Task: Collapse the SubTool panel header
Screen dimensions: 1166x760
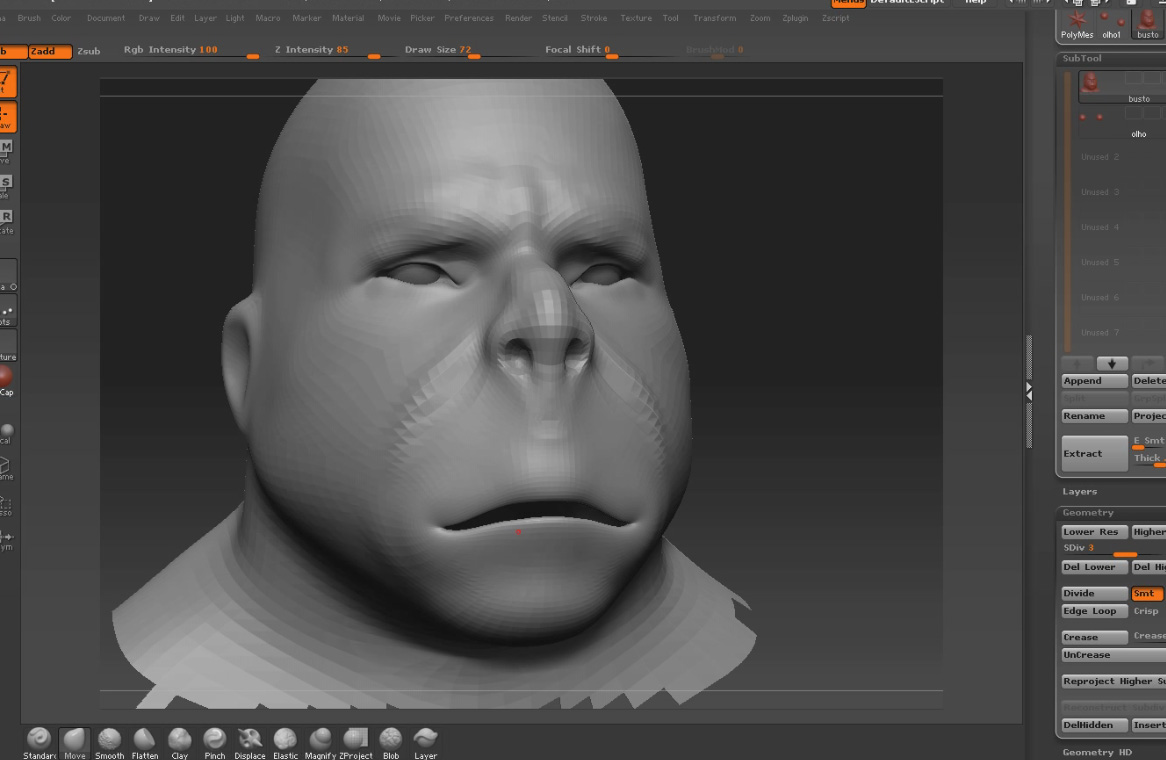Action: coord(1082,59)
